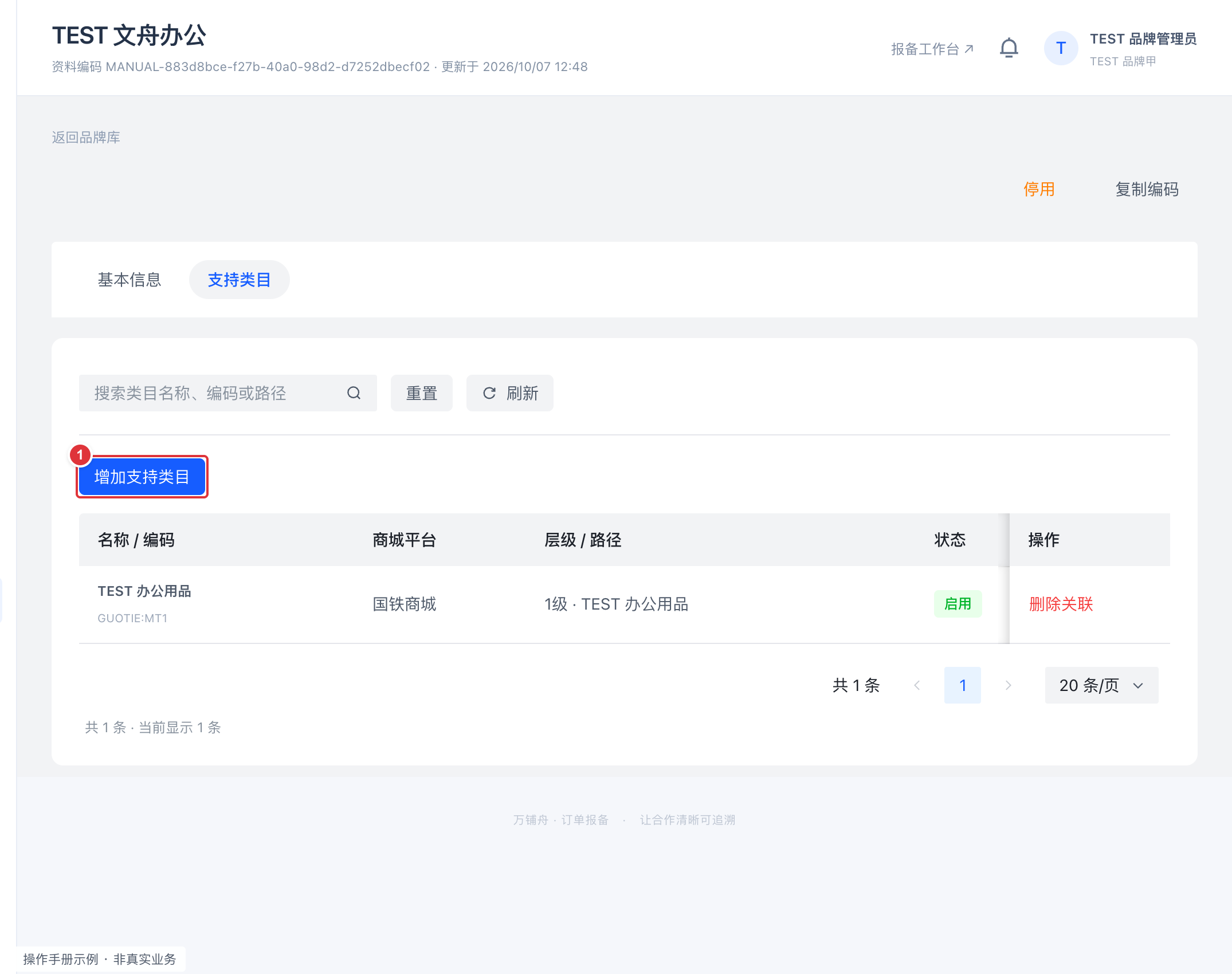The width and height of the screenshot is (1232, 974).
Task: Click the 名称 / 编码 column header
Action: (x=136, y=540)
